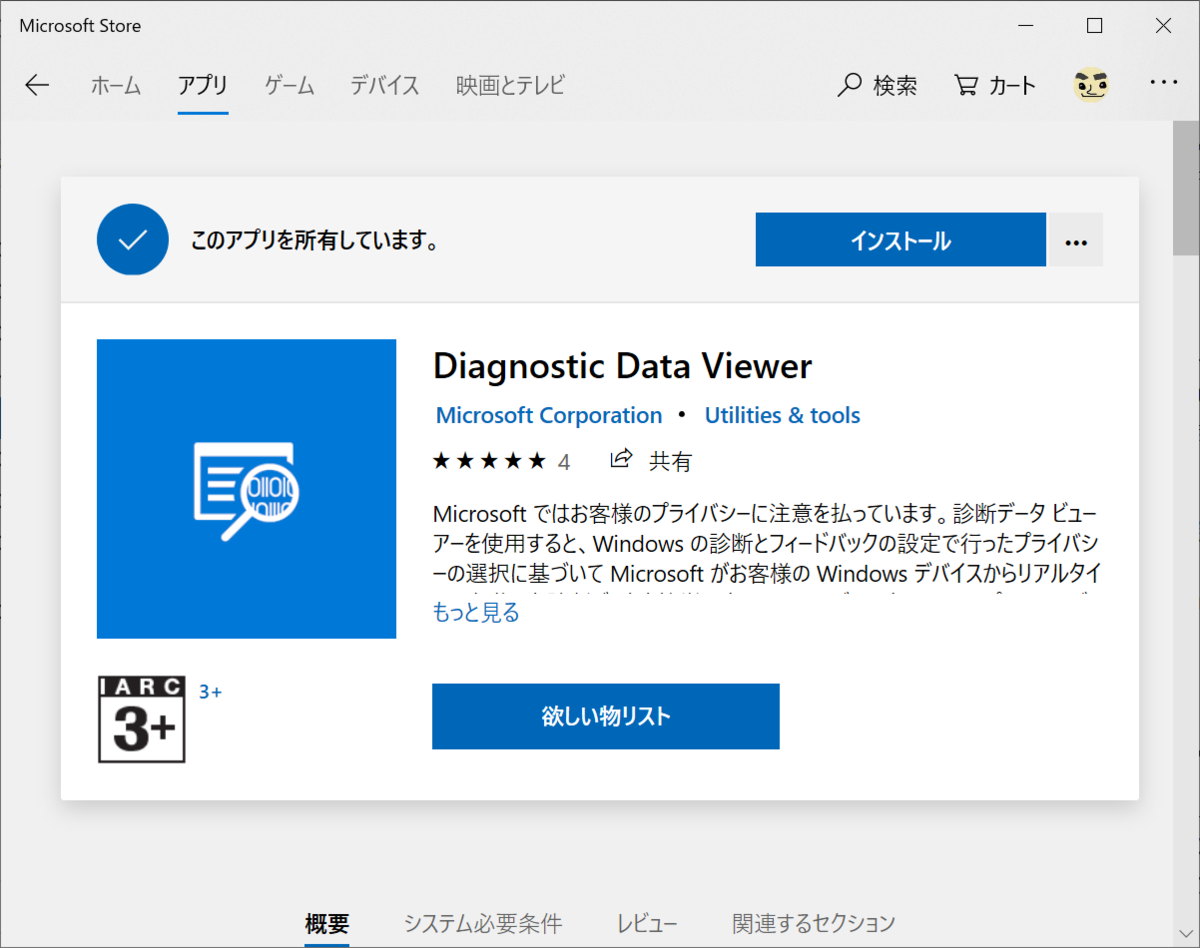Click the 共有 share button
The height and width of the screenshot is (948, 1200).
651,461
